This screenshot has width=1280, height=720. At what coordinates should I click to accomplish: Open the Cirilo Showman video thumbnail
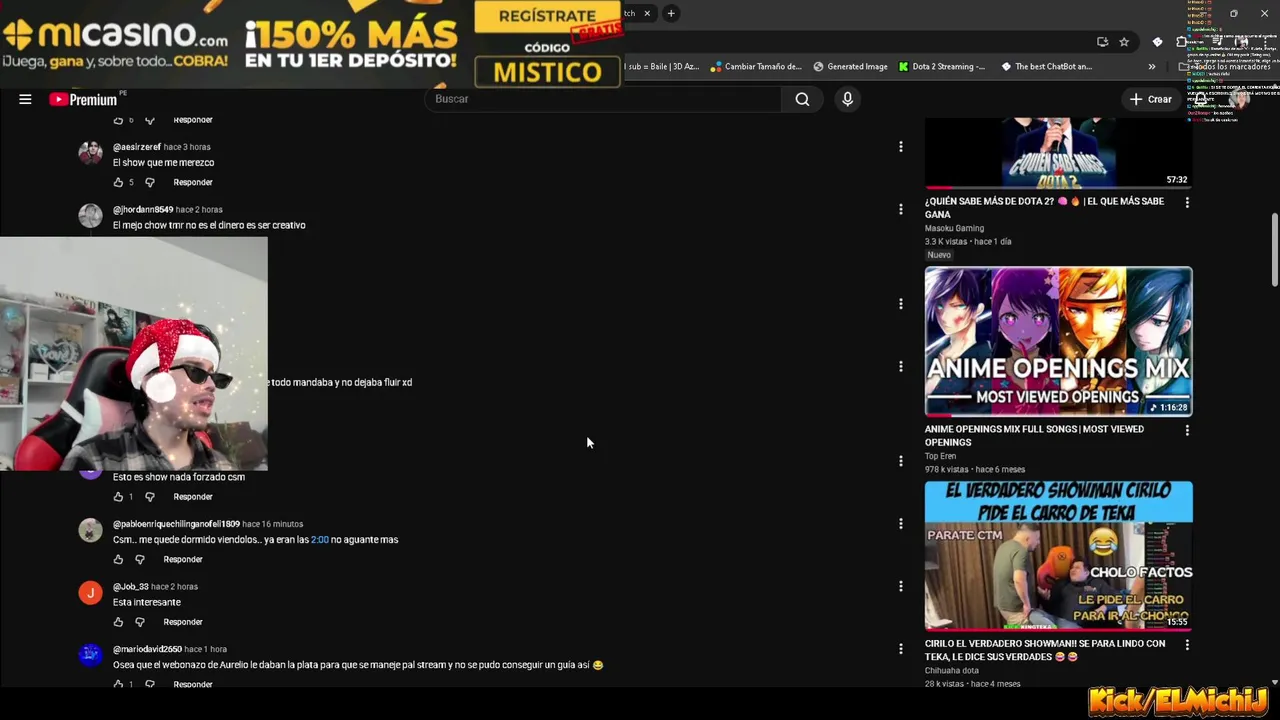[1058, 556]
